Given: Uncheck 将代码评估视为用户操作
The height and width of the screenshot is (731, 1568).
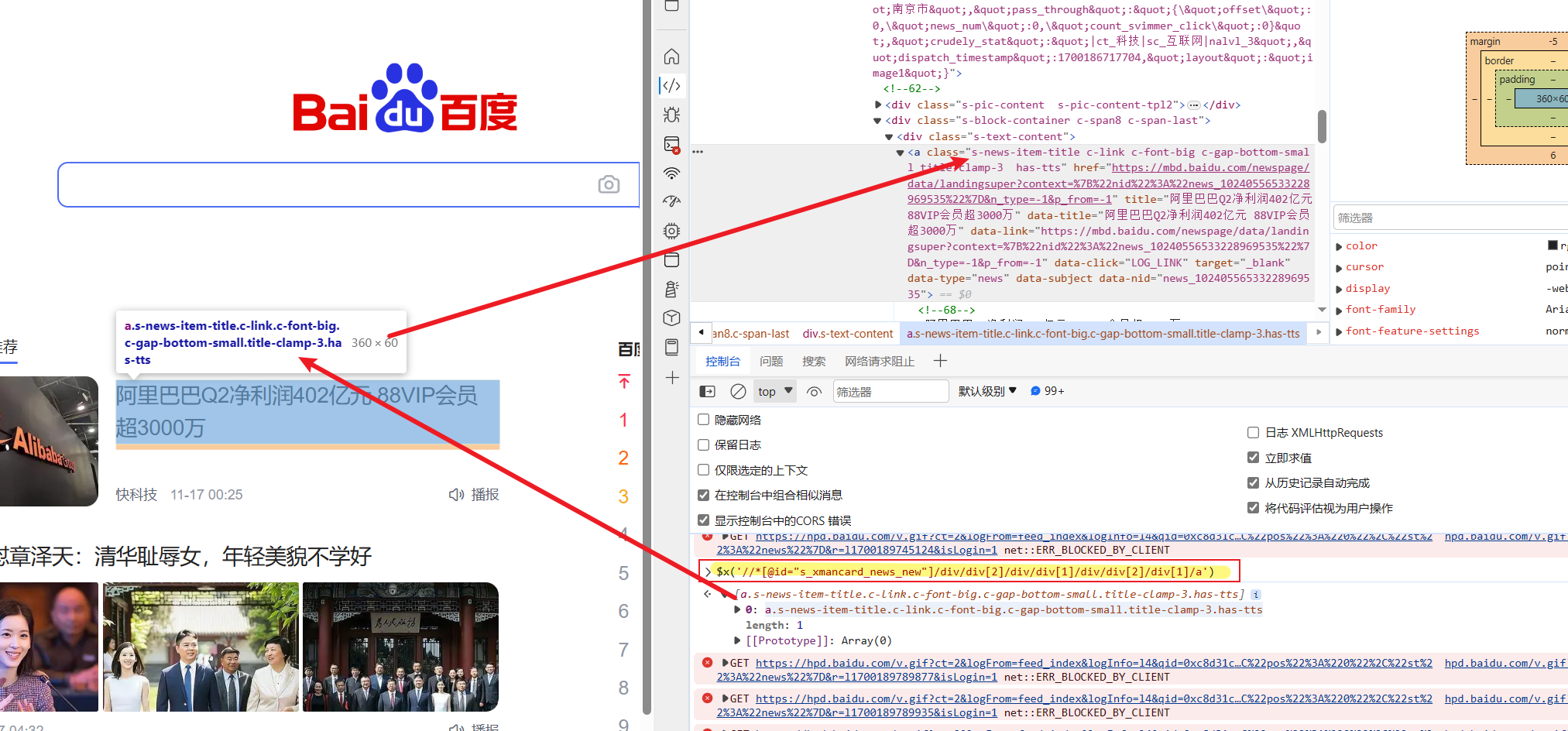Looking at the screenshot, I should tap(1253, 508).
